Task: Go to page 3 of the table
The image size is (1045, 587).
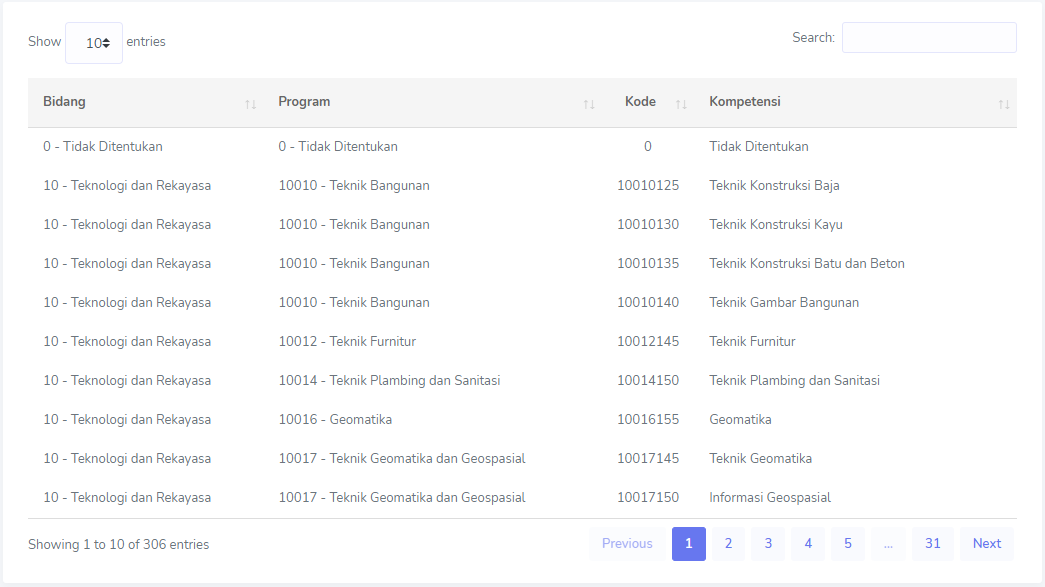Action: (768, 544)
